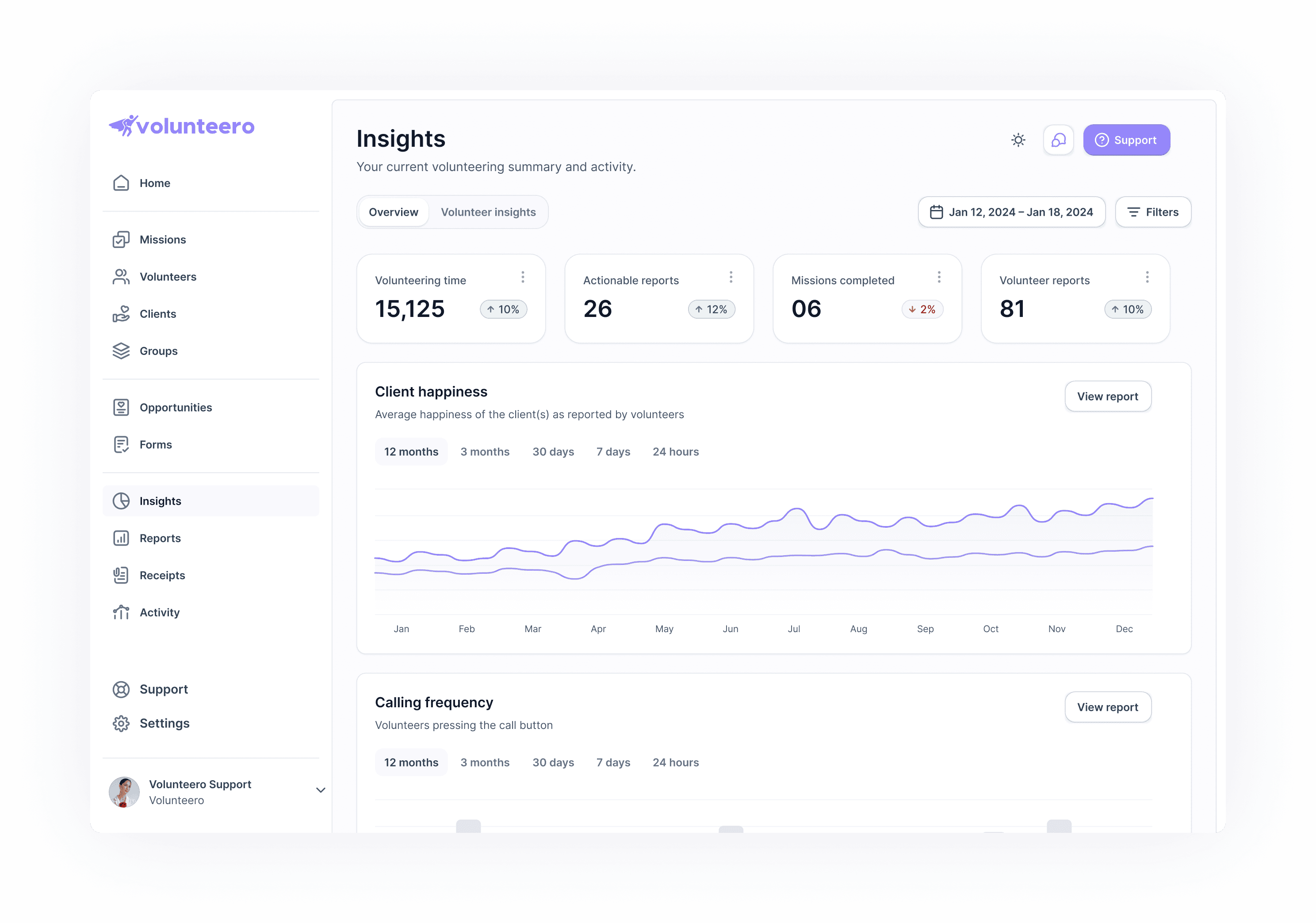
Task: Open the date range picker
Action: (x=1011, y=212)
